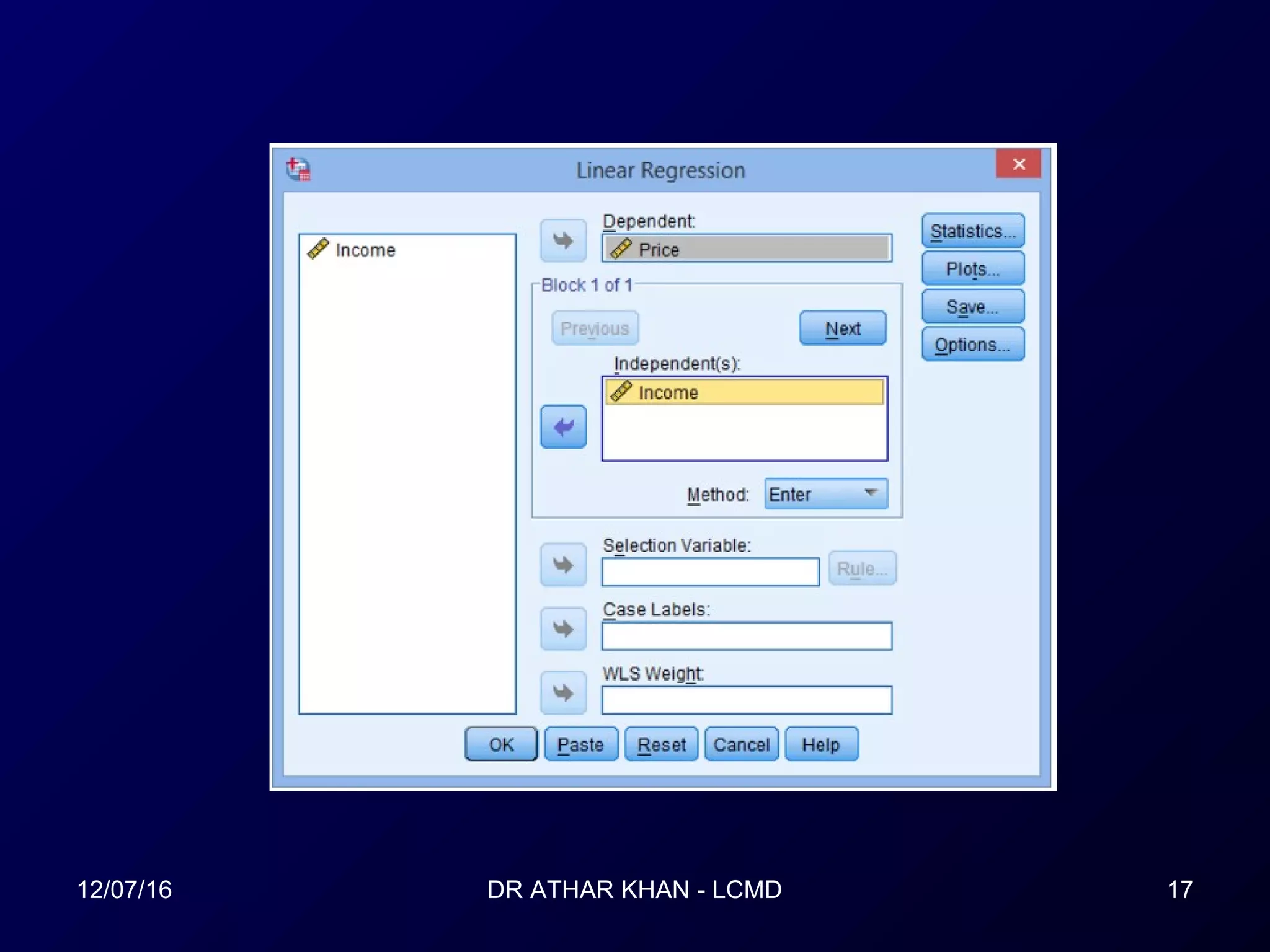Click the SPSS icon in dialog title bar
The height and width of the screenshot is (952, 1270).
pyautogui.click(x=299, y=169)
